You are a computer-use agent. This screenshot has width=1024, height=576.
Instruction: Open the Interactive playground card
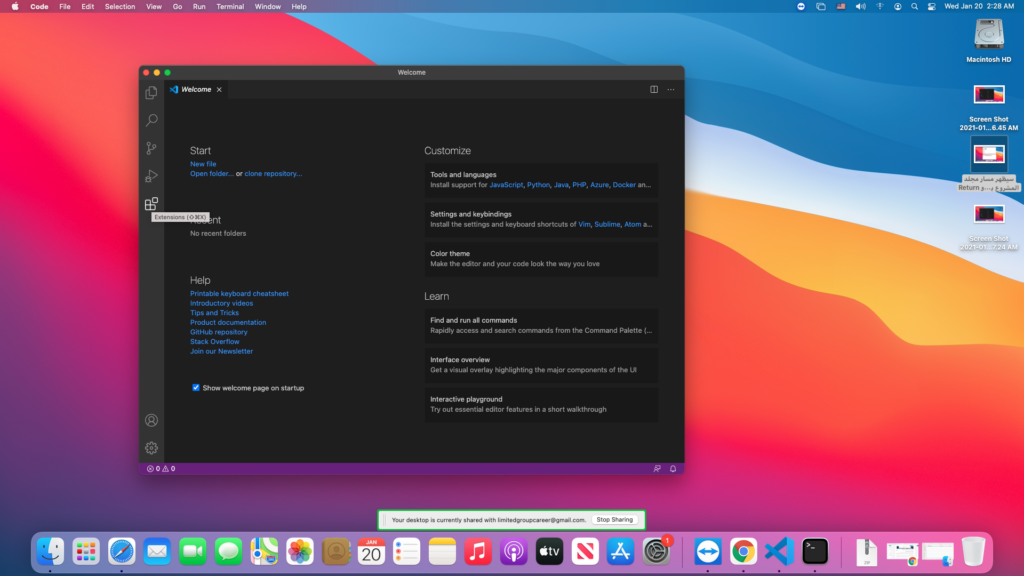point(541,404)
